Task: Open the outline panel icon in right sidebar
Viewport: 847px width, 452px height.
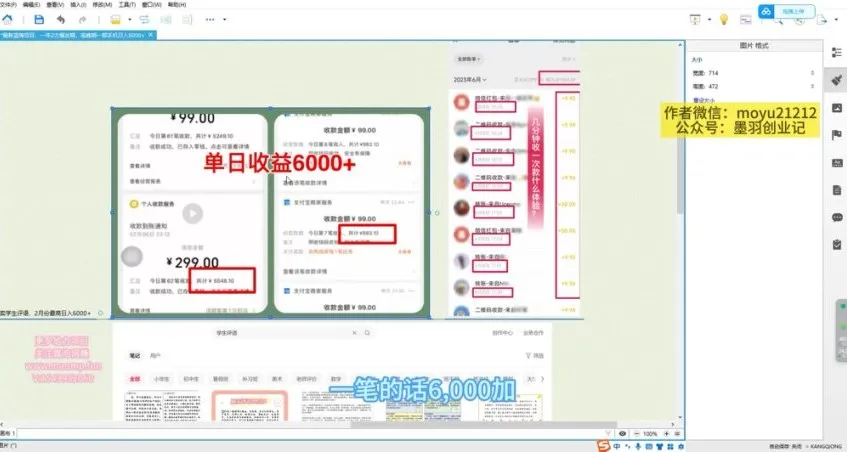Action: (837, 50)
